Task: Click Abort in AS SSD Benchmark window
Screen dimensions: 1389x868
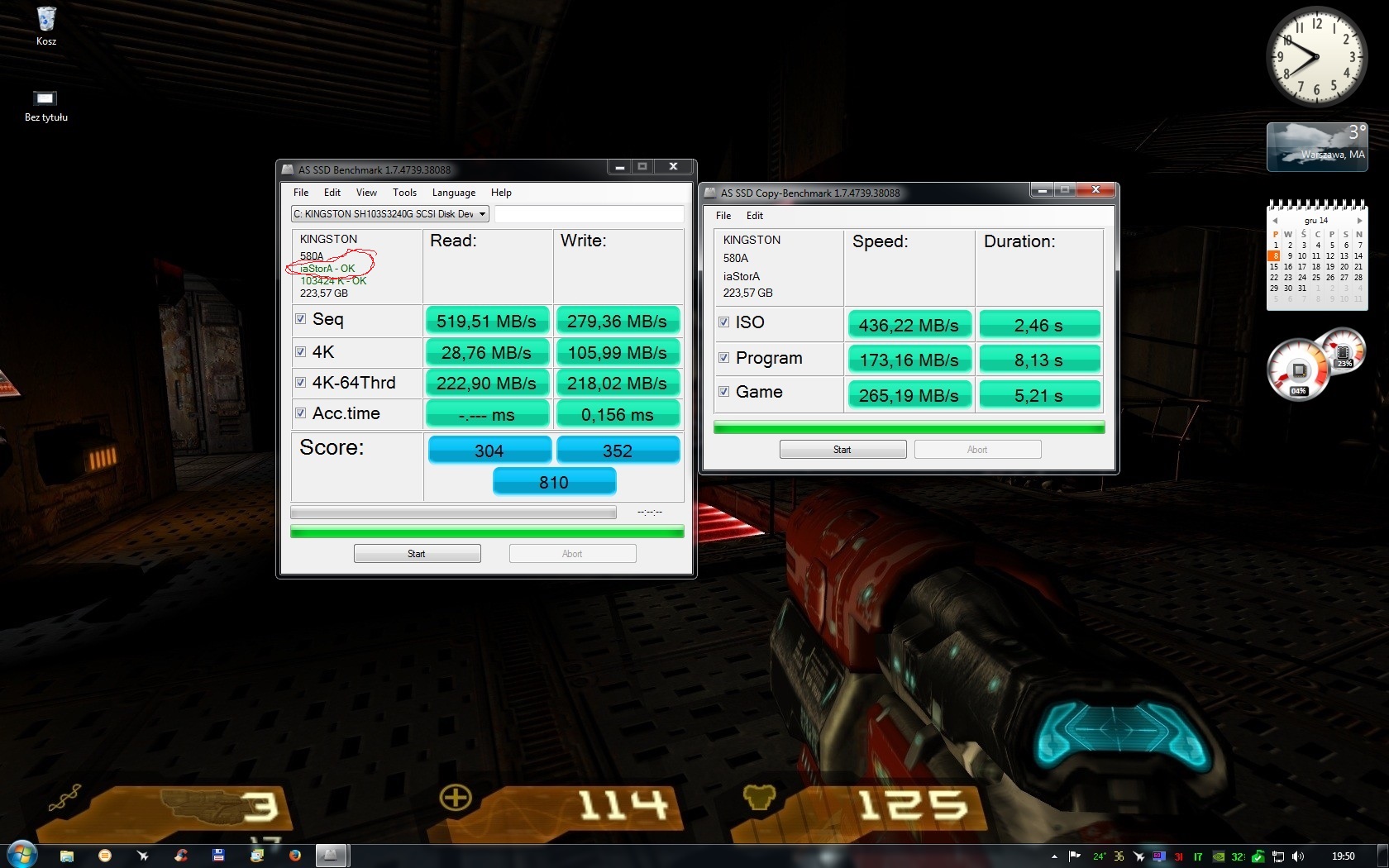Action: (x=572, y=554)
